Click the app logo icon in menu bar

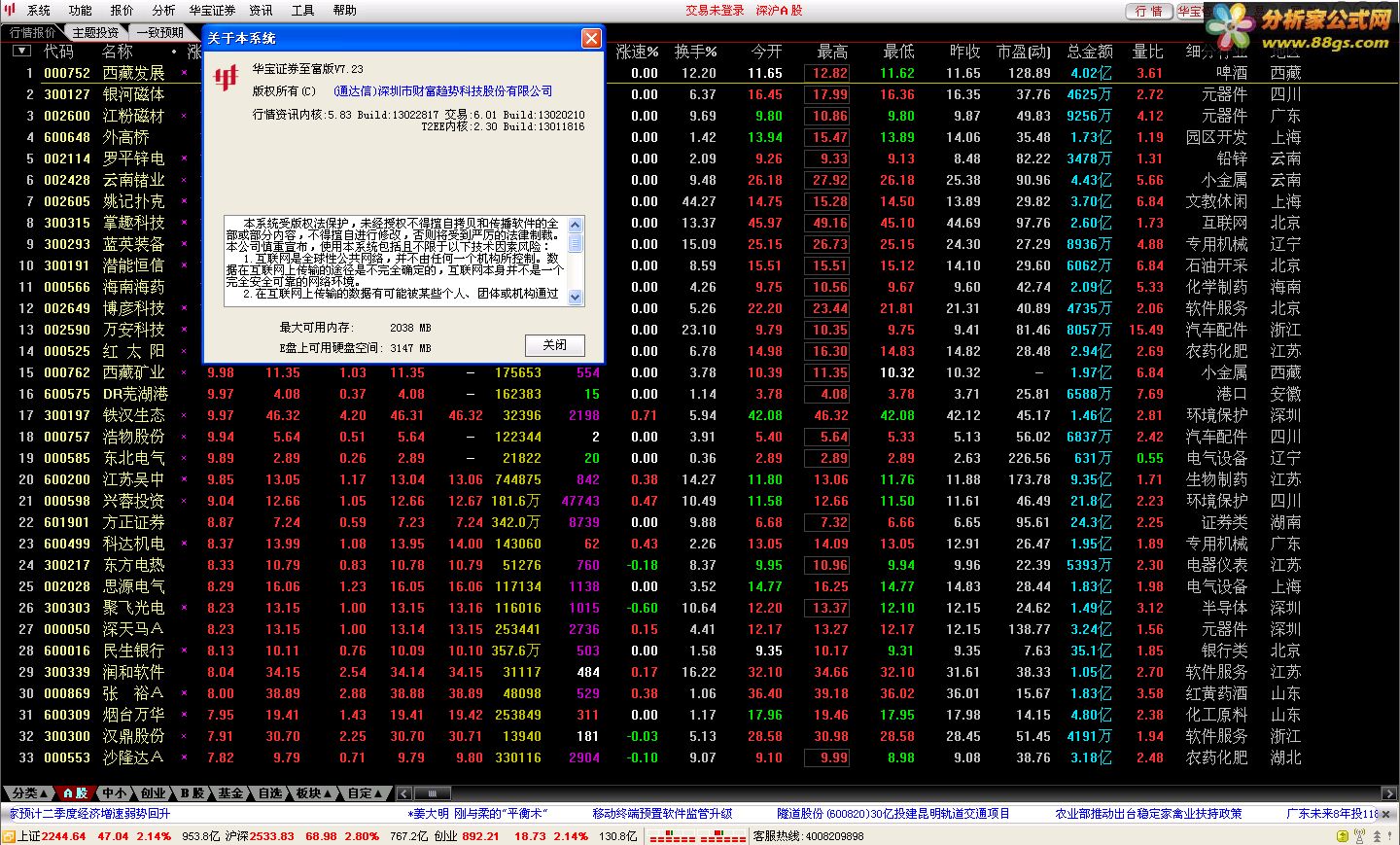coord(10,10)
